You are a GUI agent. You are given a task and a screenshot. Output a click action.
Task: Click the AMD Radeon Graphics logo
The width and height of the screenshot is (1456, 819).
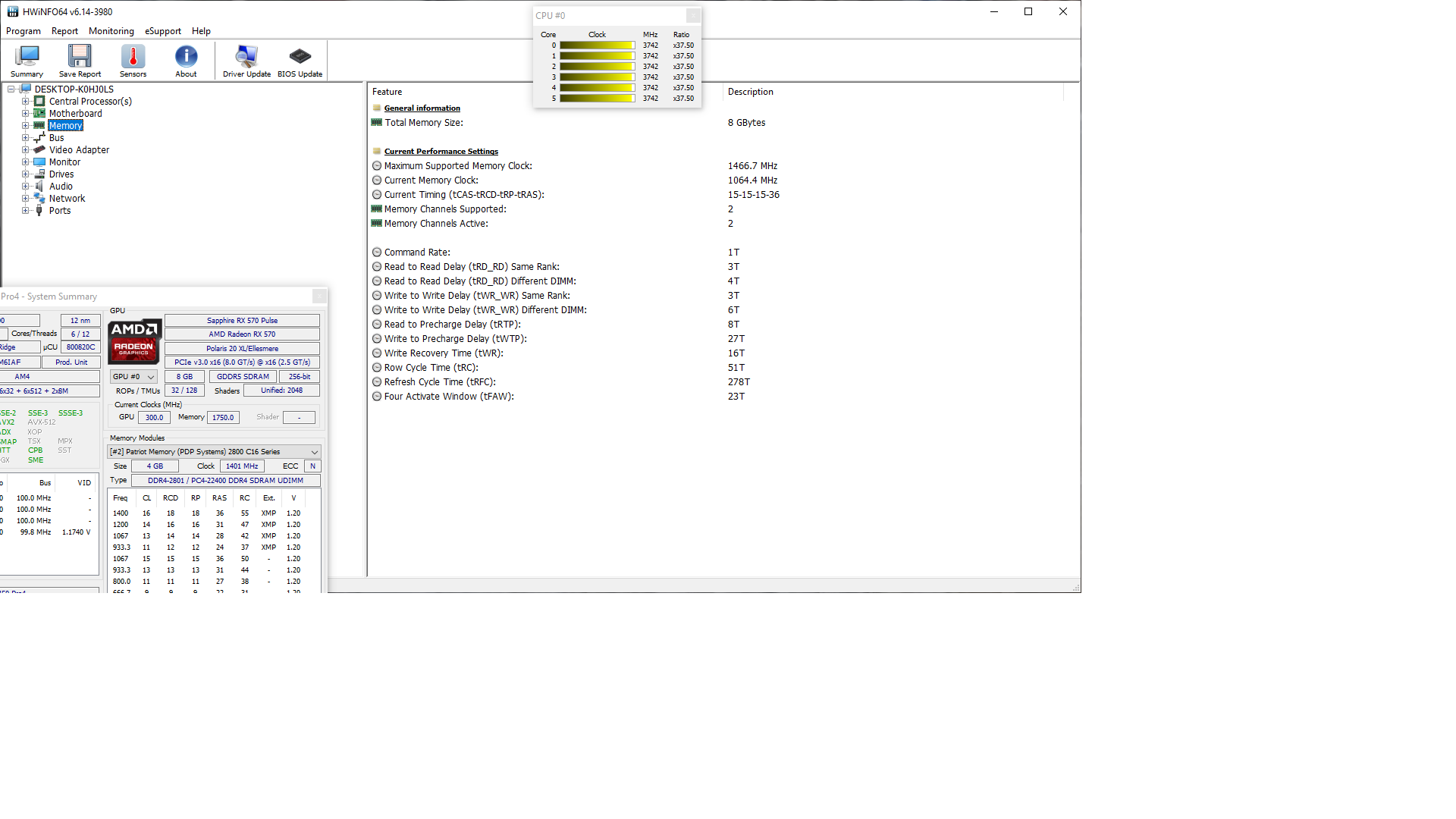134,342
